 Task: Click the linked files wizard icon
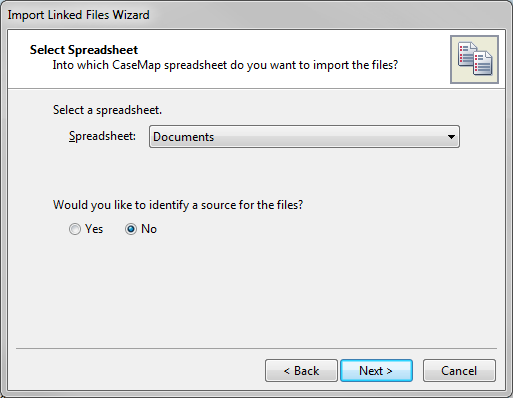tap(474, 59)
